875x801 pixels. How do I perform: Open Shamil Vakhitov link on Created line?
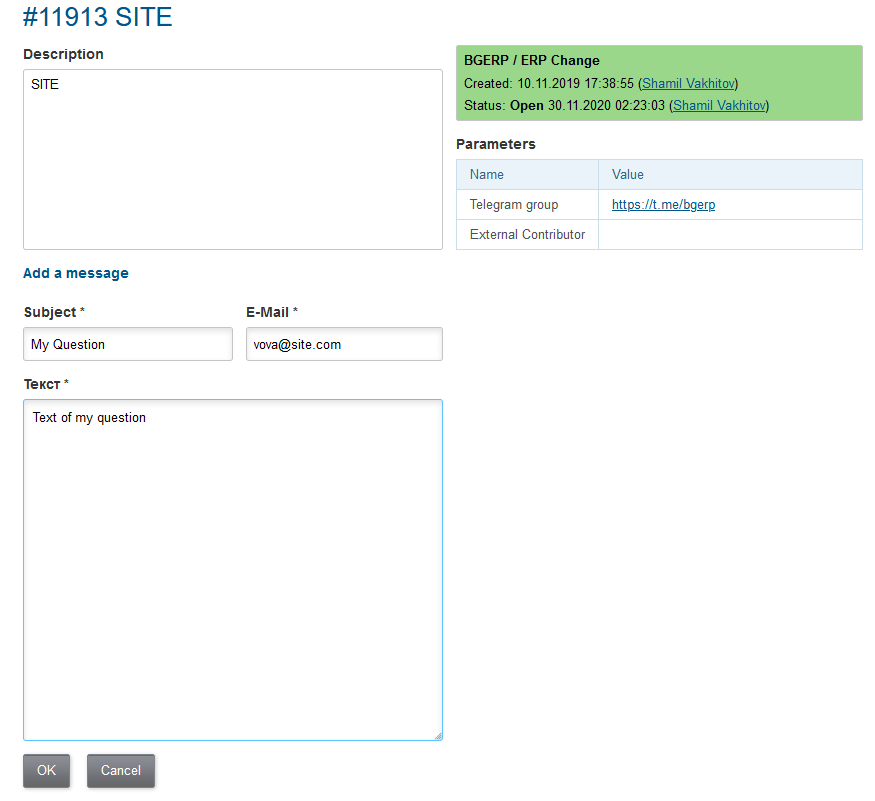pyautogui.click(x=689, y=83)
